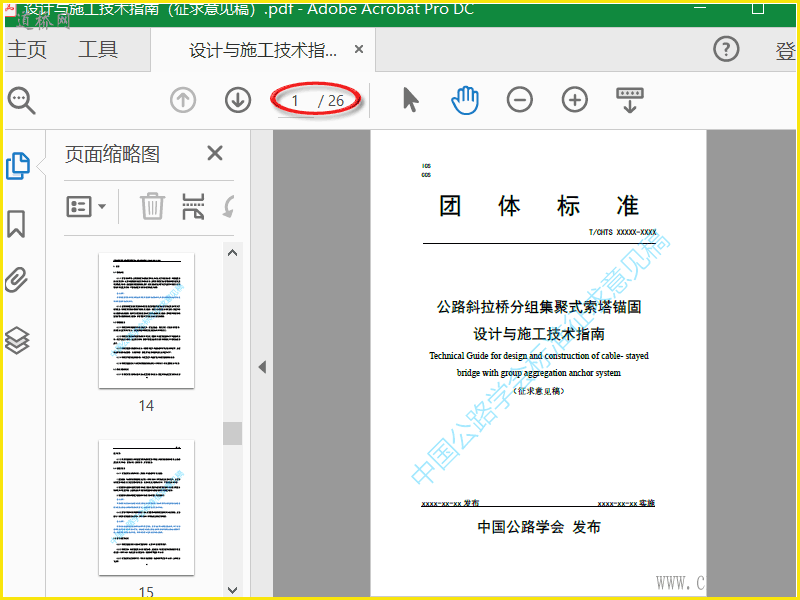Open the help question mark menu
Image resolution: width=800 pixels, height=600 pixels.
coord(726,49)
